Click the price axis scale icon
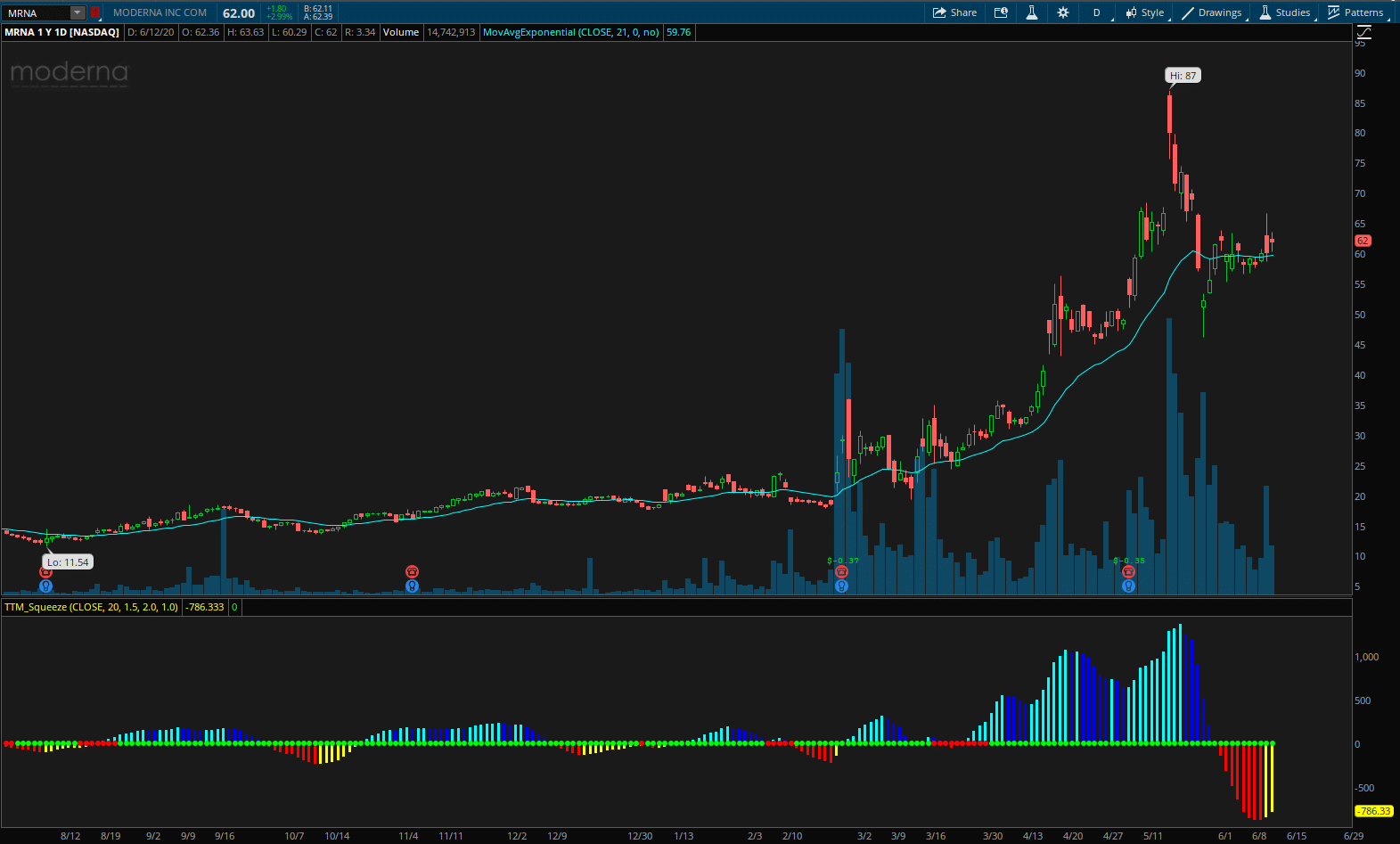The width and height of the screenshot is (1400, 844). (1363, 32)
